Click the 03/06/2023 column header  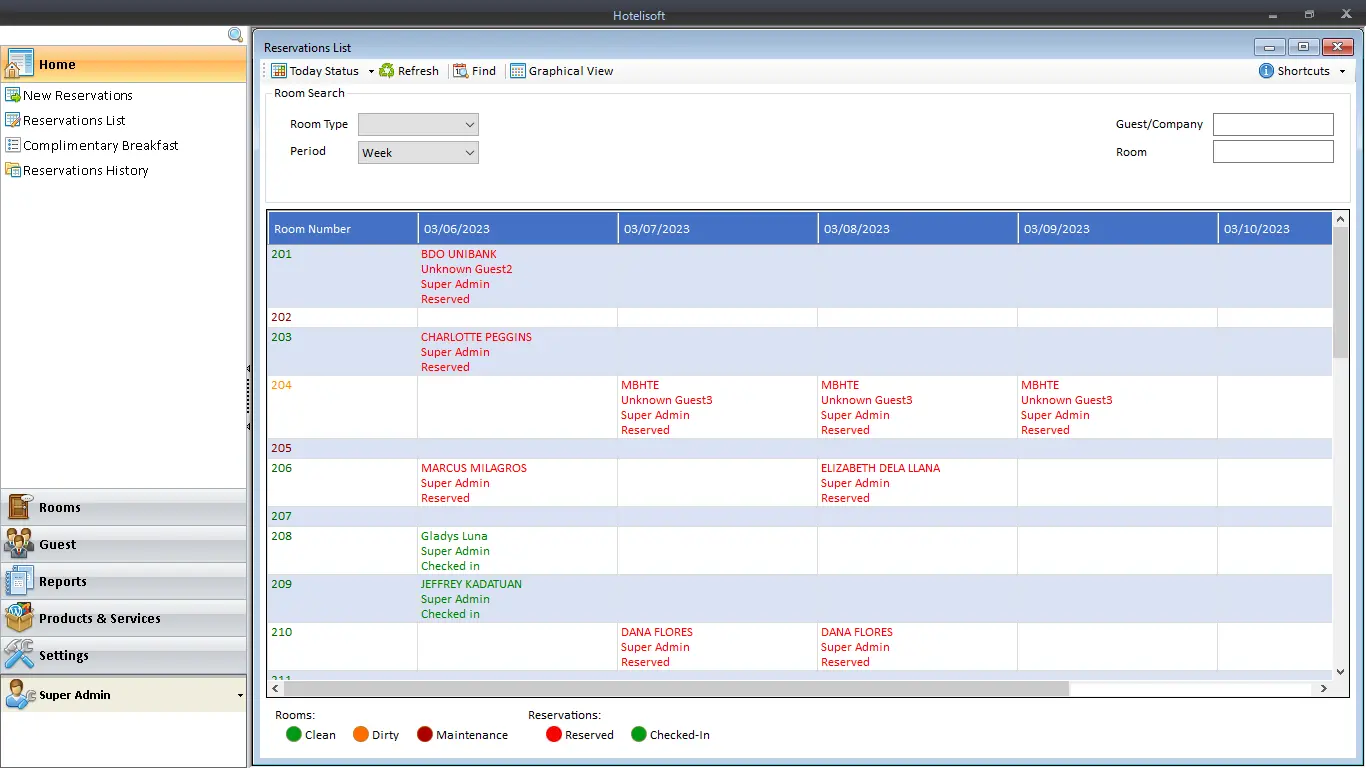[518, 228]
